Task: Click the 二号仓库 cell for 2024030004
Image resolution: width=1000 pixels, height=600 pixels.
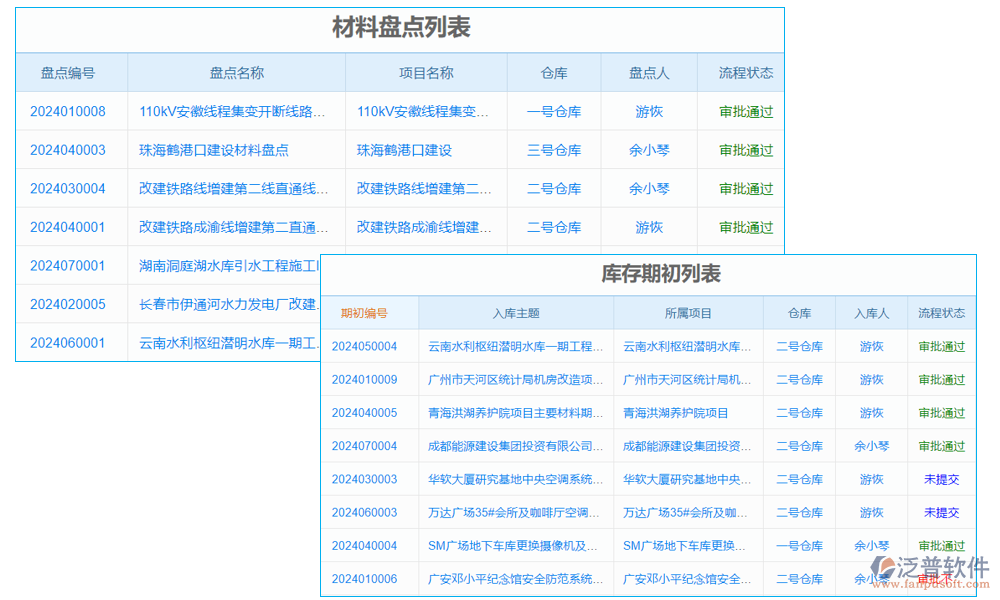Action: click(x=556, y=188)
